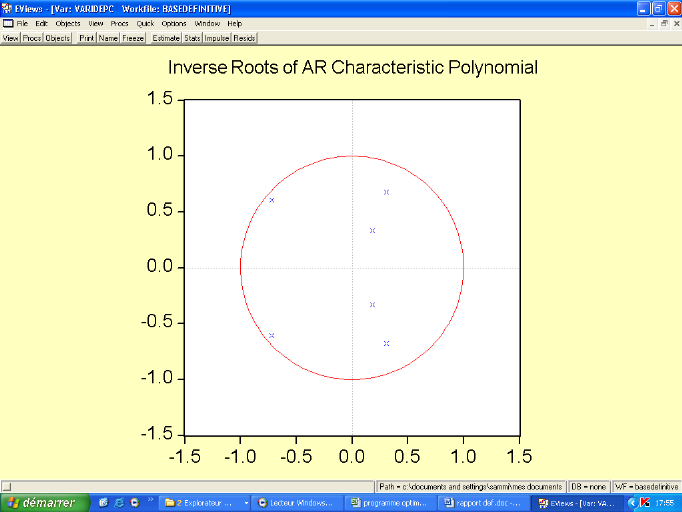Viewport: 682px width, 512px height.
Task: Open the Procs menu in menu bar
Action: (119, 23)
